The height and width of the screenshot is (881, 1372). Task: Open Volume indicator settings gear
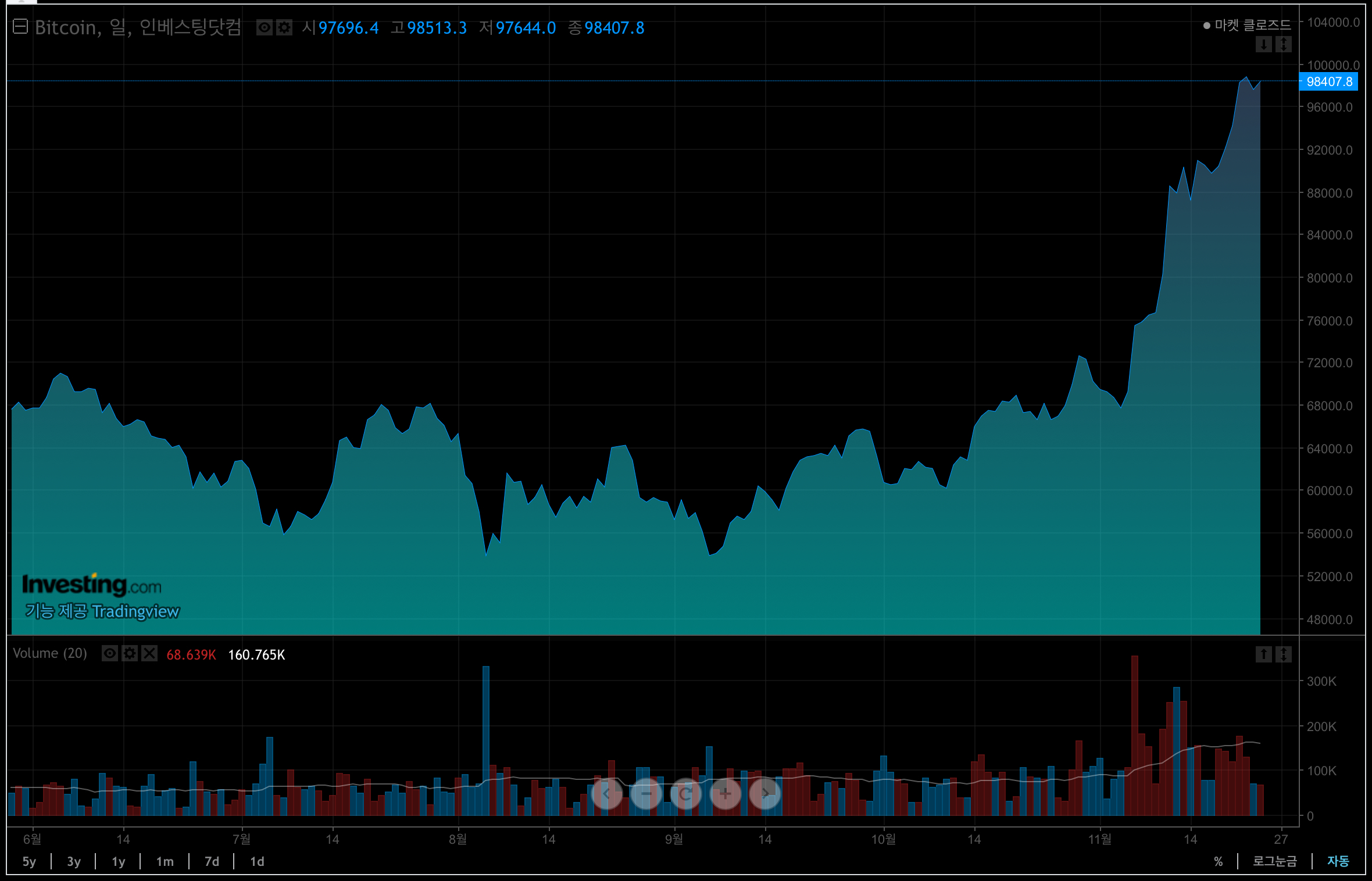[x=130, y=653]
